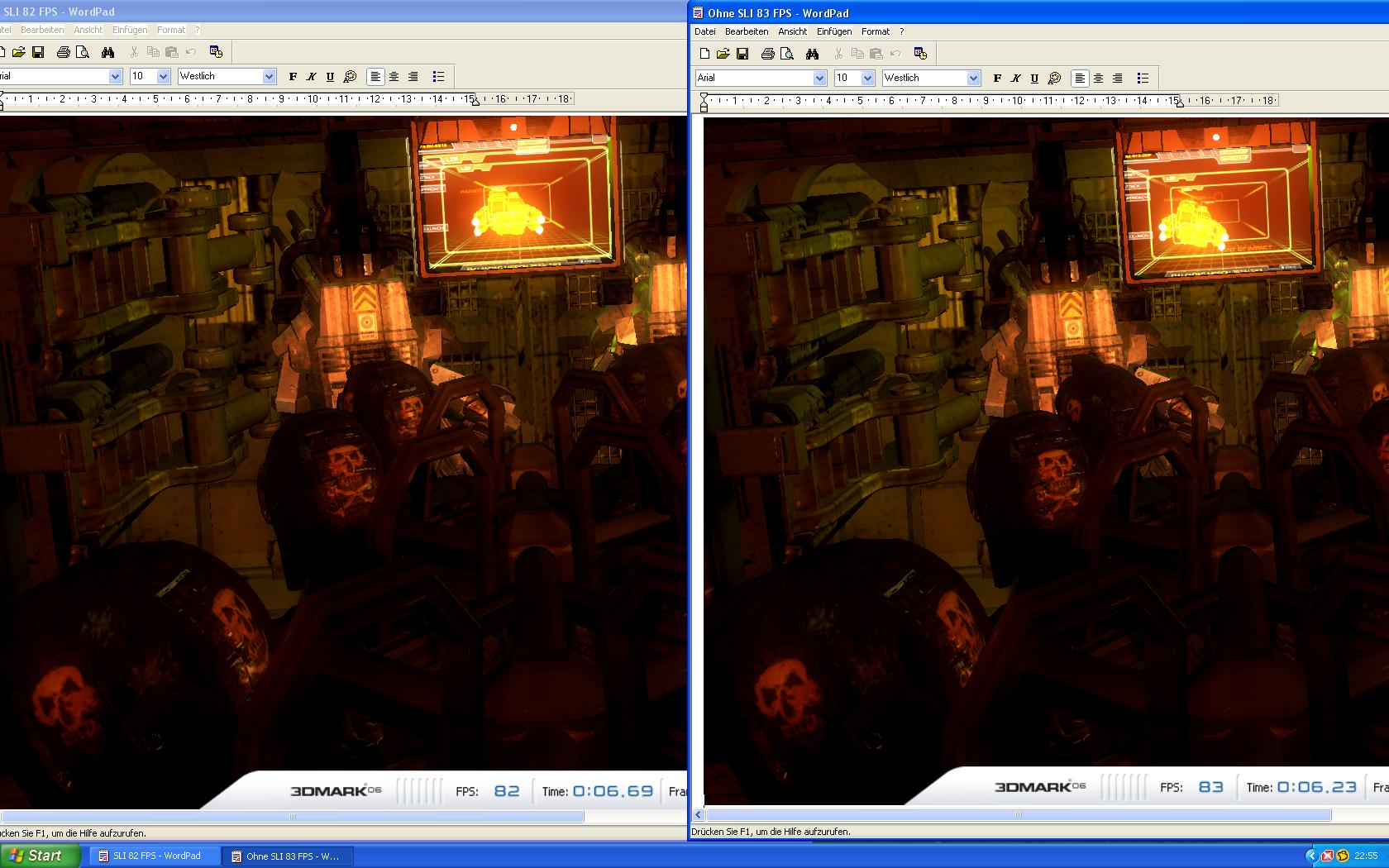This screenshot has height=868, width=1389.
Task: Click the Cut scissors icon in Ohne SLI 83 FPS window
Action: [838, 54]
